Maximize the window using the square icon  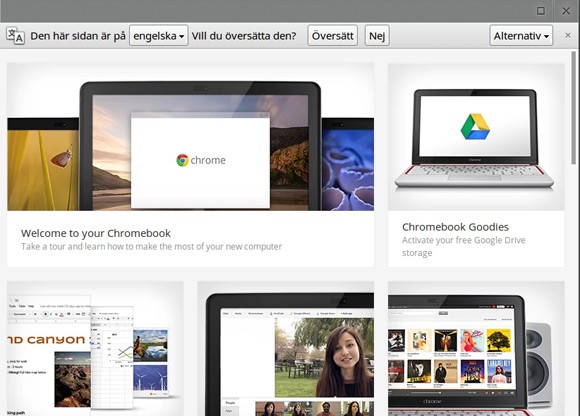[x=541, y=11]
